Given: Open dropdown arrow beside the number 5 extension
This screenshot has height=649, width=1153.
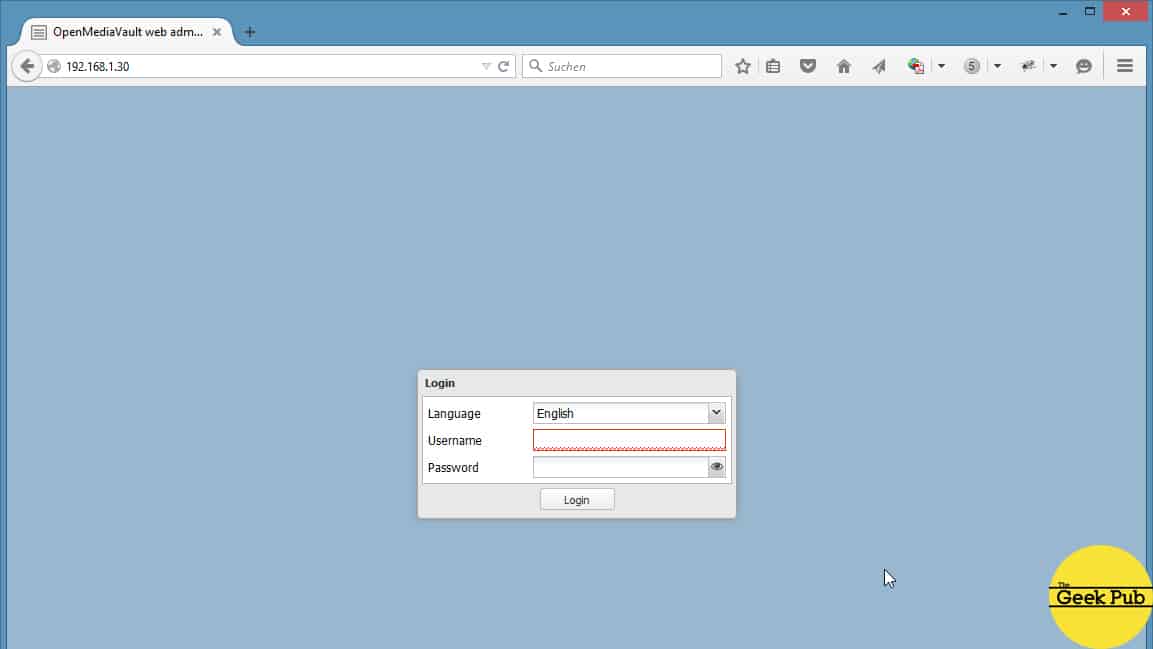Looking at the screenshot, I should point(997,66).
